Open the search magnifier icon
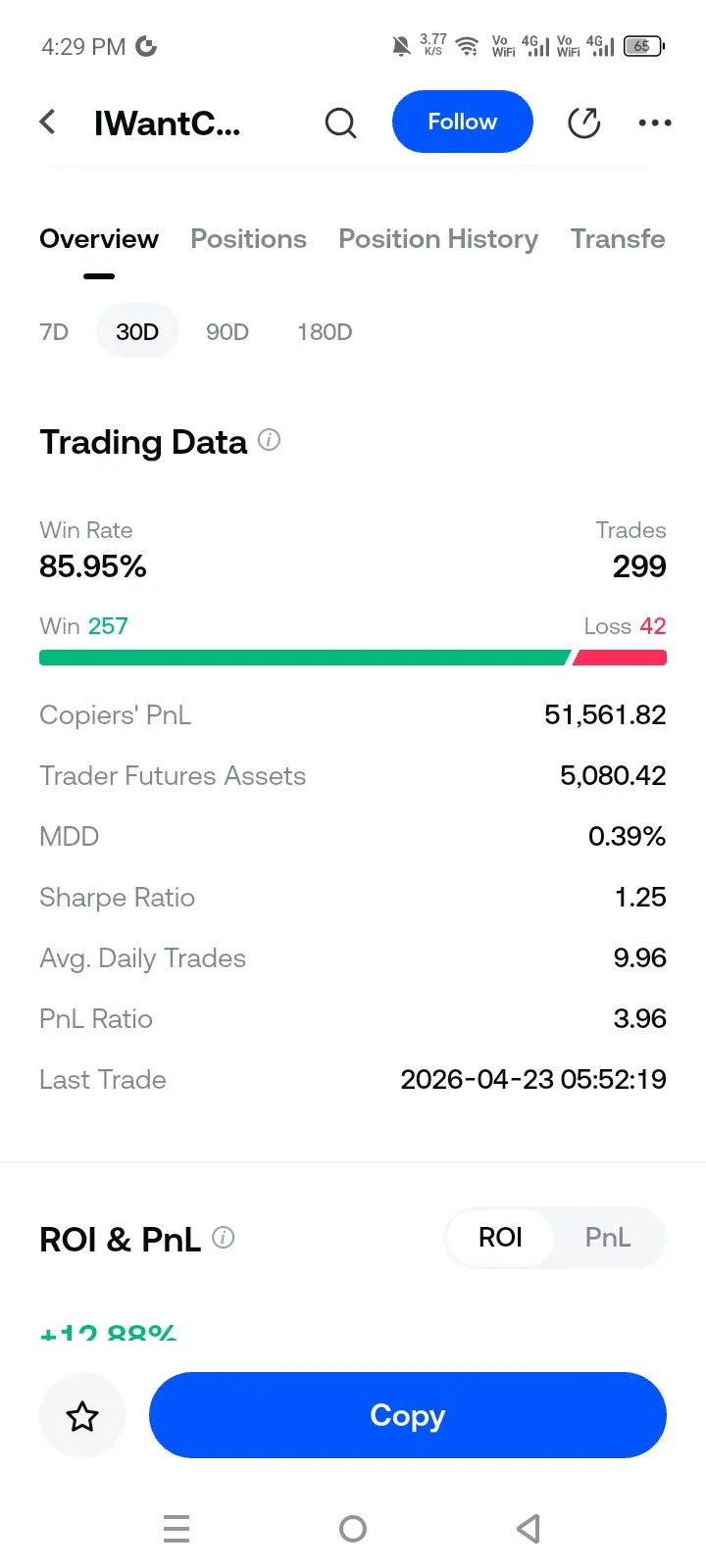Viewport: 706px width, 1568px height. click(x=340, y=123)
